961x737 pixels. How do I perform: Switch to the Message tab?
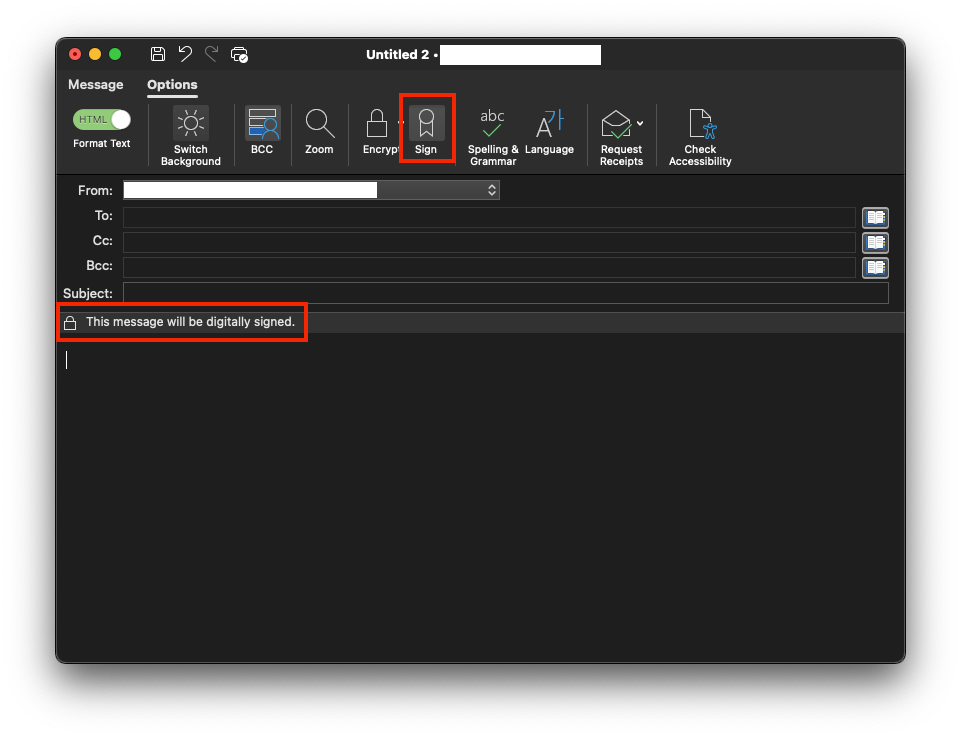96,85
